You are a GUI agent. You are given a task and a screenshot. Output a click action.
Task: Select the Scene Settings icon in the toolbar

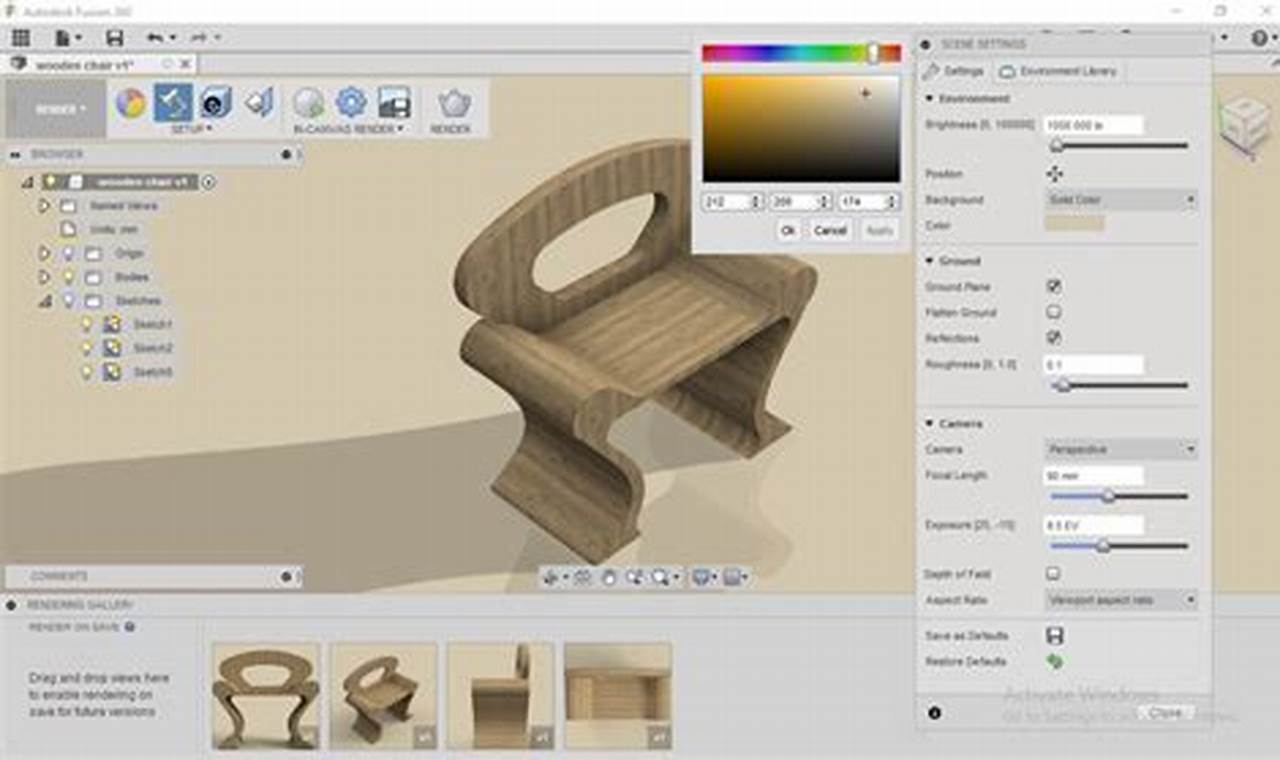click(172, 105)
